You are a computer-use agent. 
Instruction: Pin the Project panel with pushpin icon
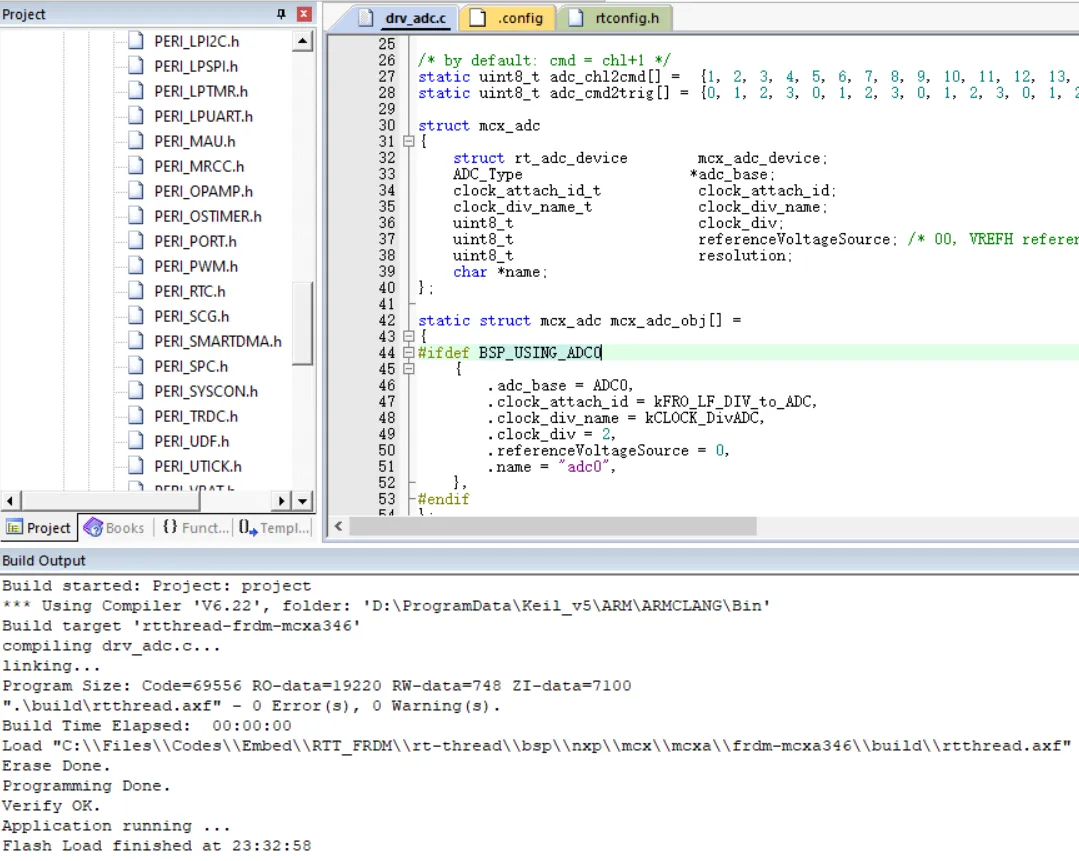coord(281,14)
